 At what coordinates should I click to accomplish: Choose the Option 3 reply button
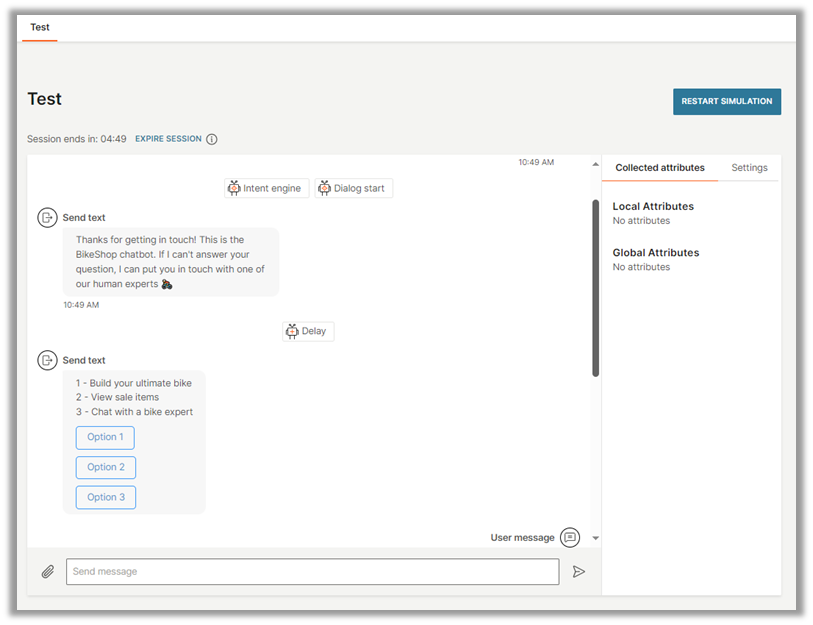point(106,497)
